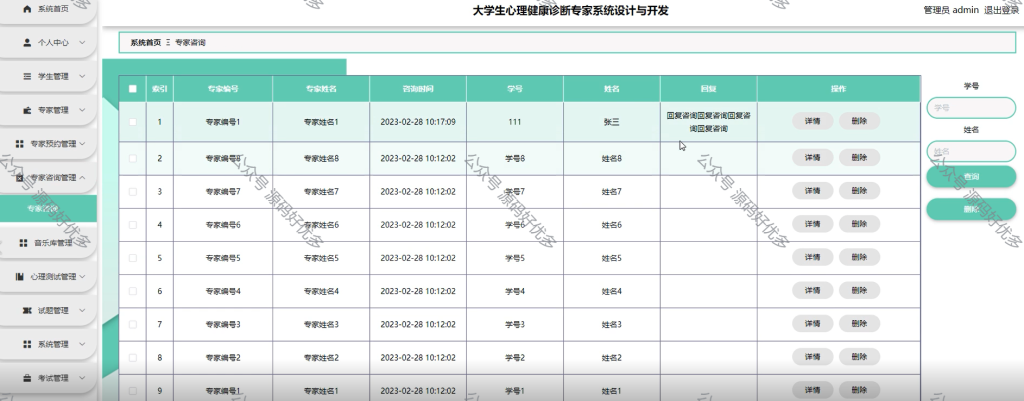Check the checkbox for row 4
This screenshot has height=401, width=1024.
coord(133,225)
